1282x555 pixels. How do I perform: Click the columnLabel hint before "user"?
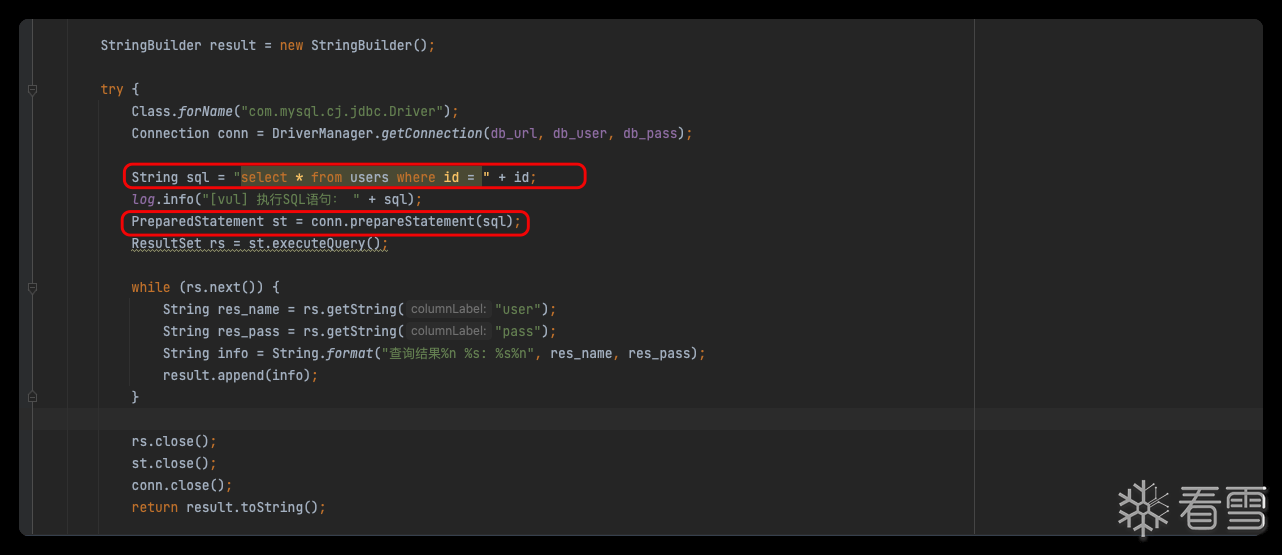click(x=447, y=309)
